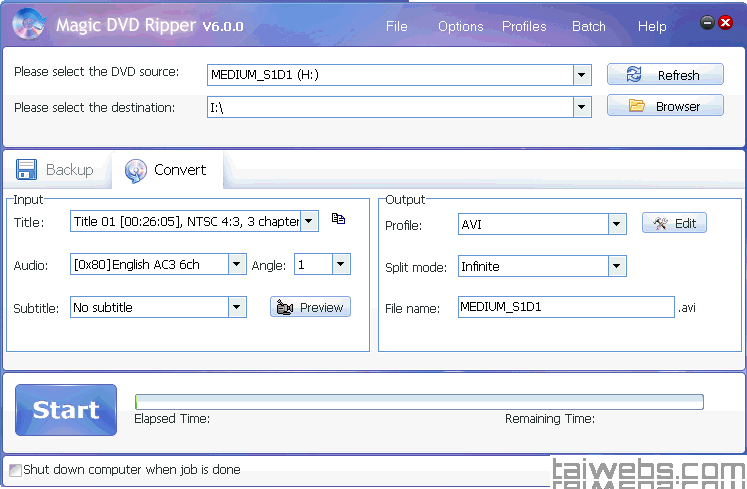This screenshot has width=747, height=489.
Task: Click the chapter list icon beside Title
Action: [338, 219]
